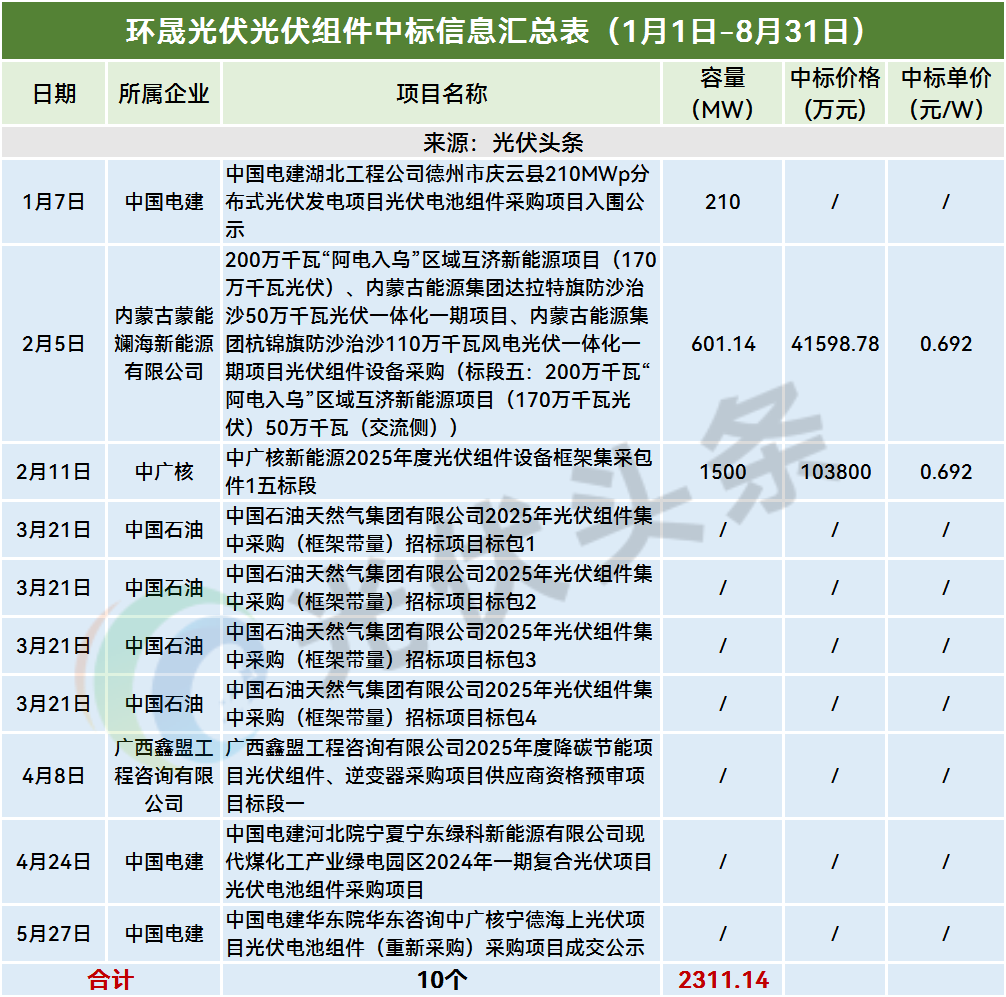
Task: Click 中国电建 company in the 1月7日 row
Action: pos(164,201)
